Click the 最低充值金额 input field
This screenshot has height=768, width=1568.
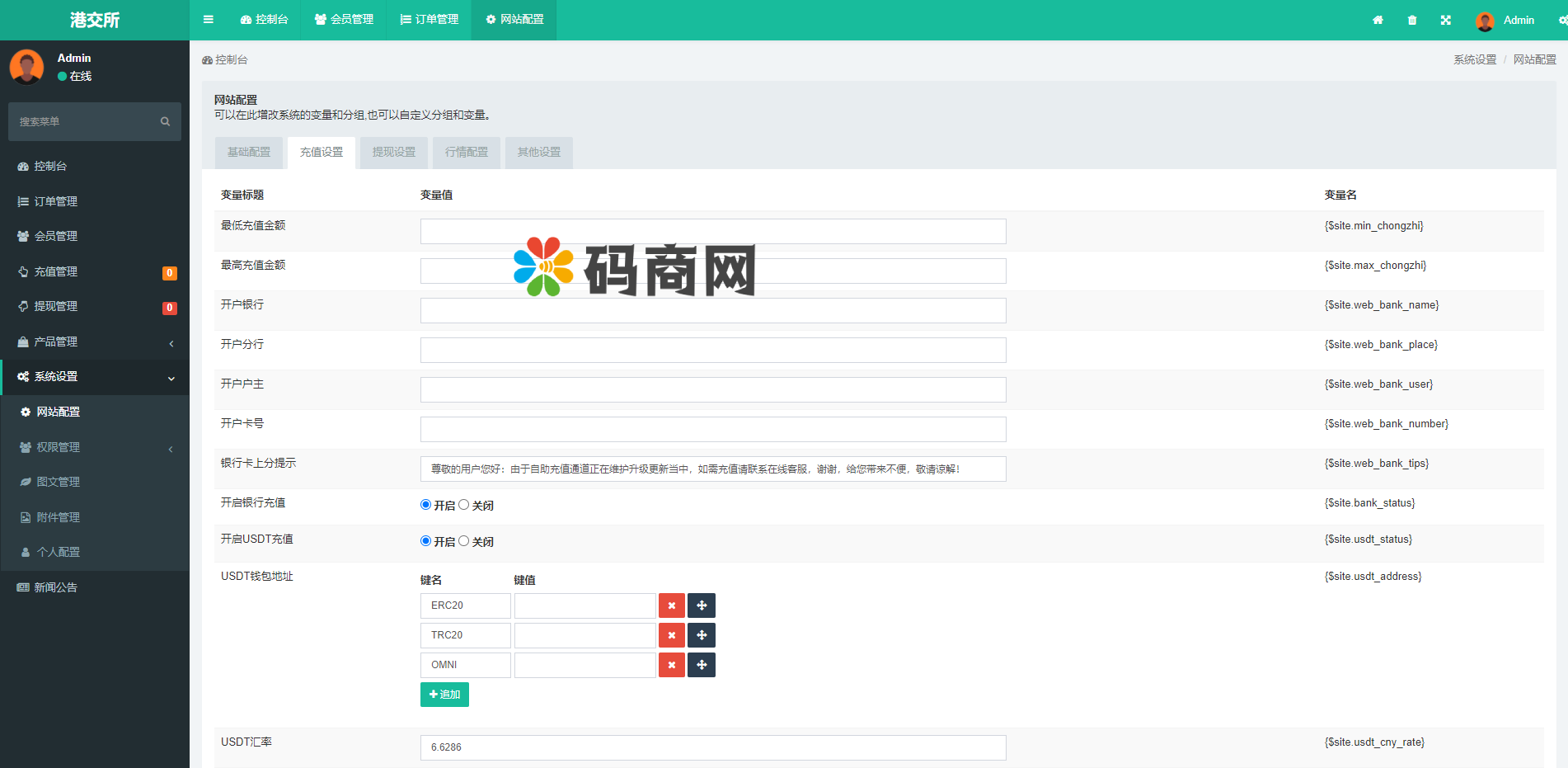point(713,232)
